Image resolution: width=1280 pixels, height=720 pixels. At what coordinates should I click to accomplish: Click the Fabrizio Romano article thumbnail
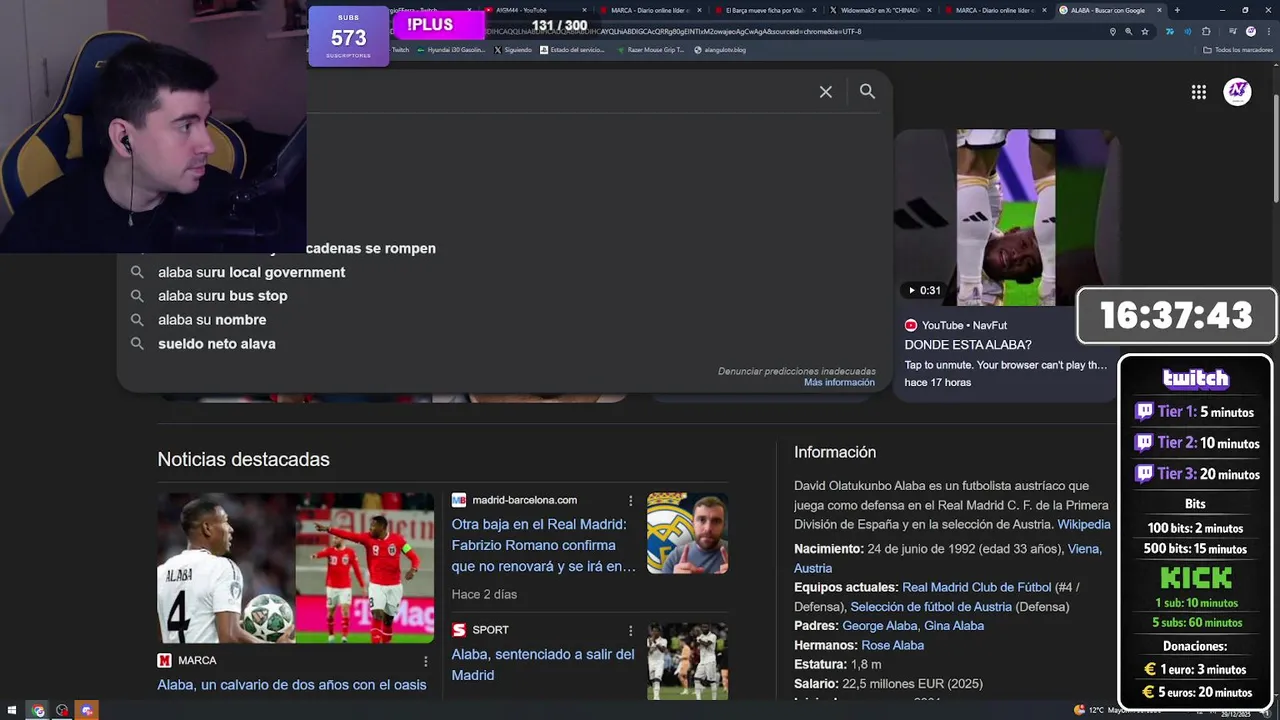(x=687, y=533)
